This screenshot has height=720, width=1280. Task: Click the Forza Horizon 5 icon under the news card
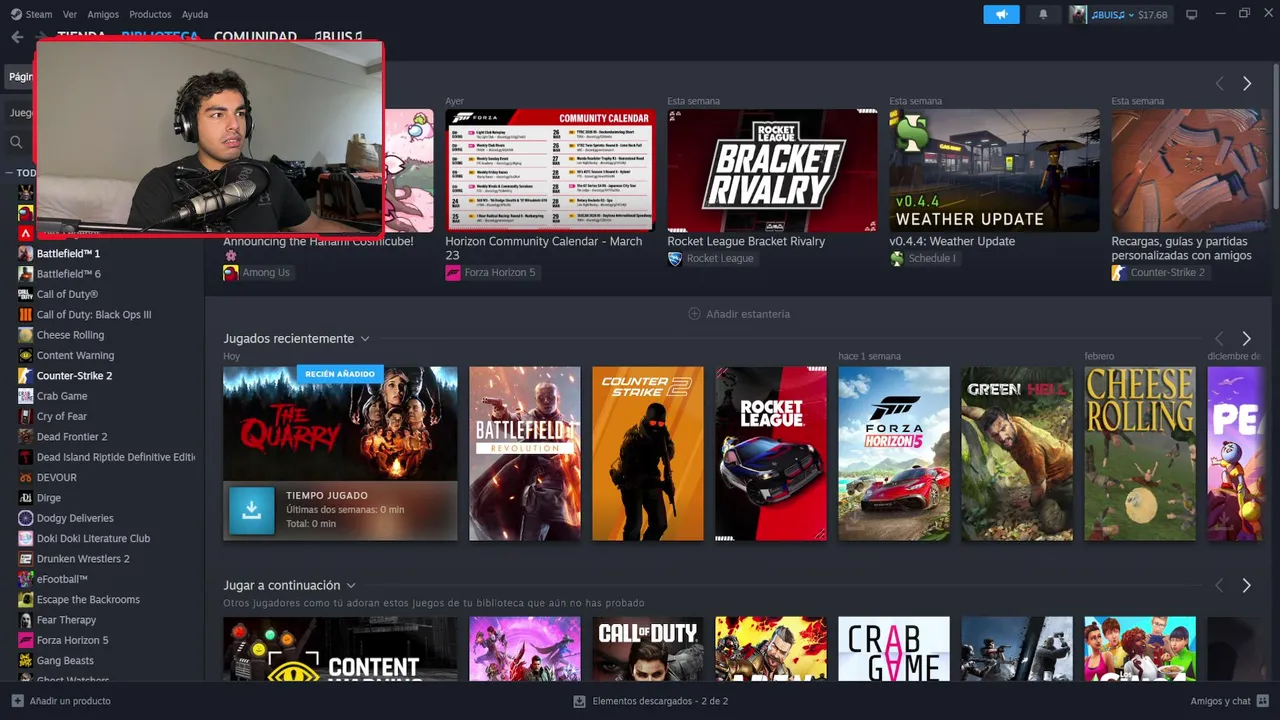coord(453,272)
